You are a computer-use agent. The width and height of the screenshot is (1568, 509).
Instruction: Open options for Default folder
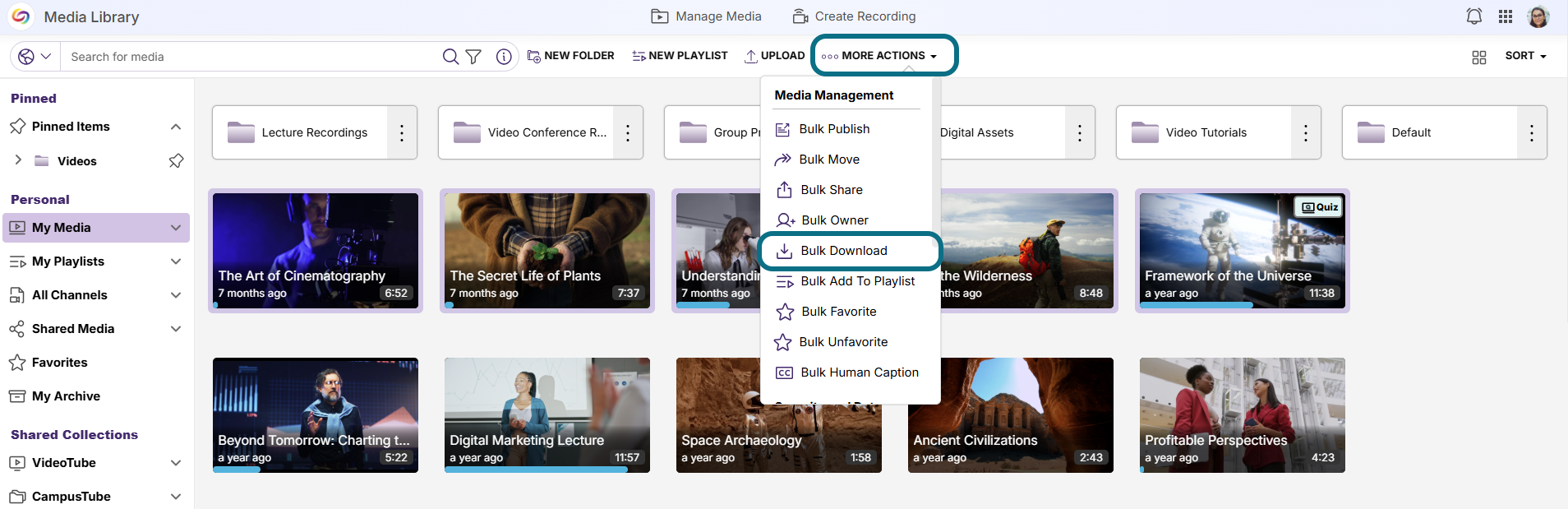pyautogui.click(x=1532, y=132)
